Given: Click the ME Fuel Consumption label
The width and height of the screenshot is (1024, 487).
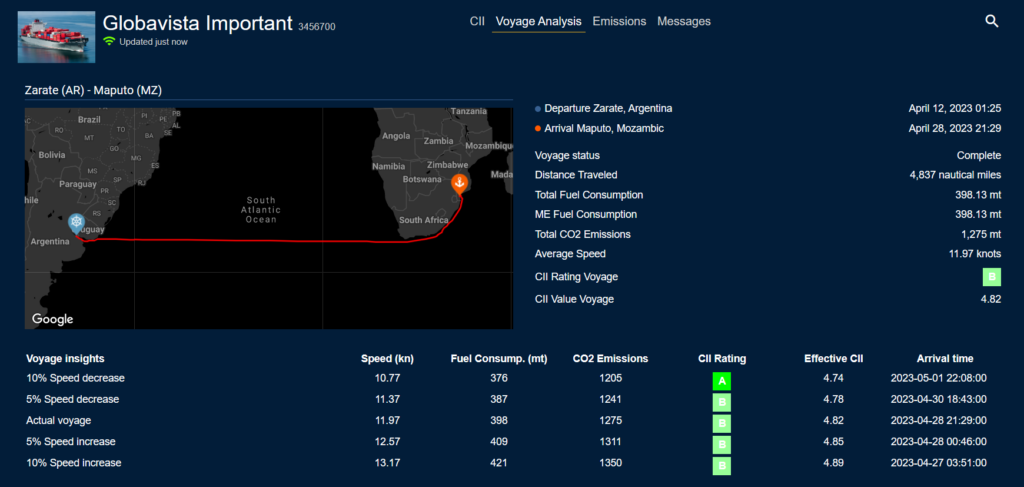Looking at the screenshot, I should coord(586,214).
